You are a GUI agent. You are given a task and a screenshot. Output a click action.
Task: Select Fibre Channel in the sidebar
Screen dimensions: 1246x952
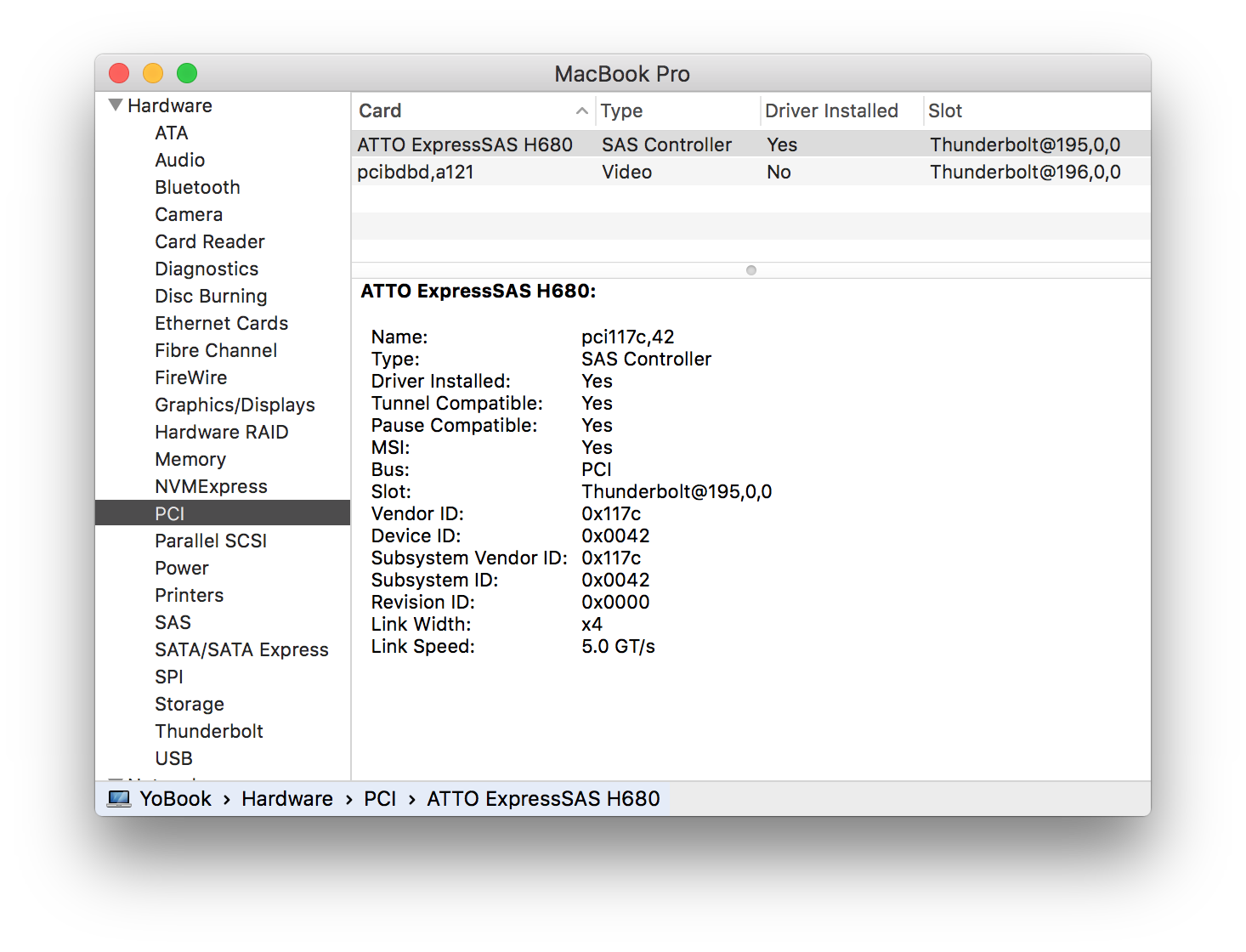point(216,350)
